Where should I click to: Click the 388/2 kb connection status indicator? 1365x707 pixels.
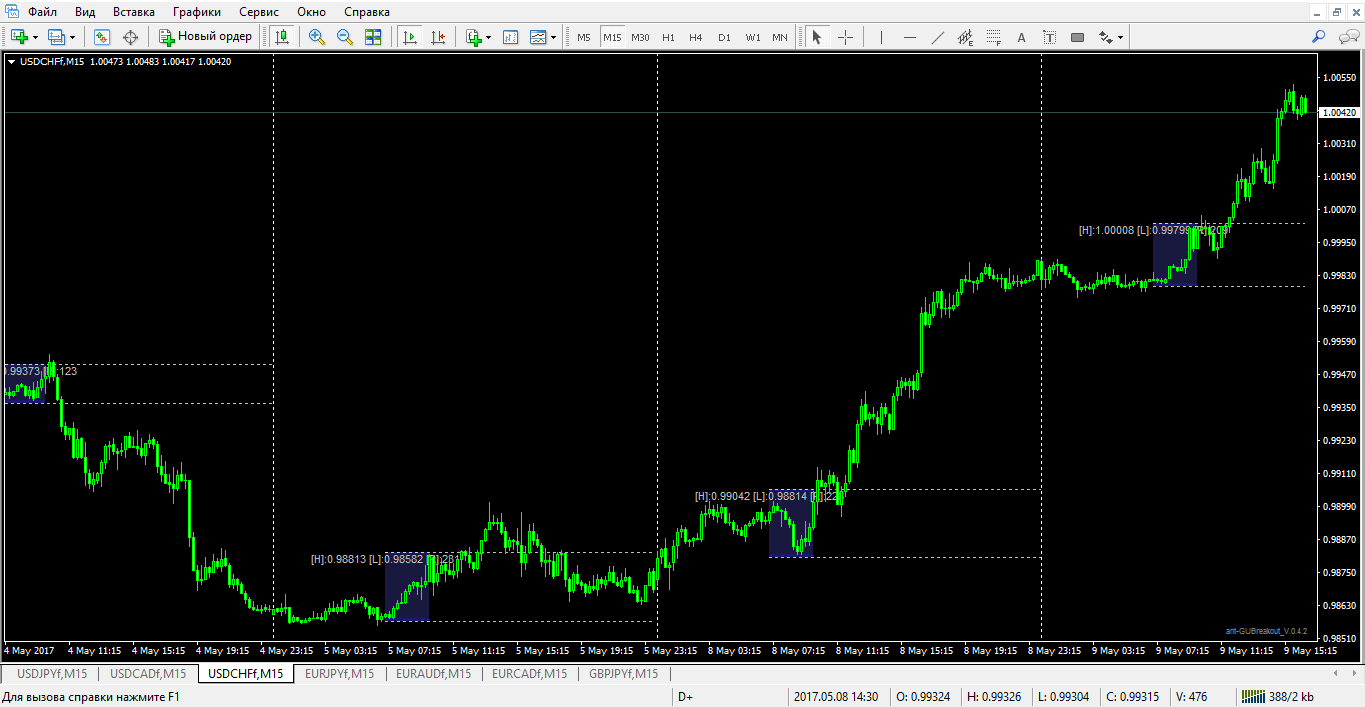pyautogui.click(x=1277, y=696)
